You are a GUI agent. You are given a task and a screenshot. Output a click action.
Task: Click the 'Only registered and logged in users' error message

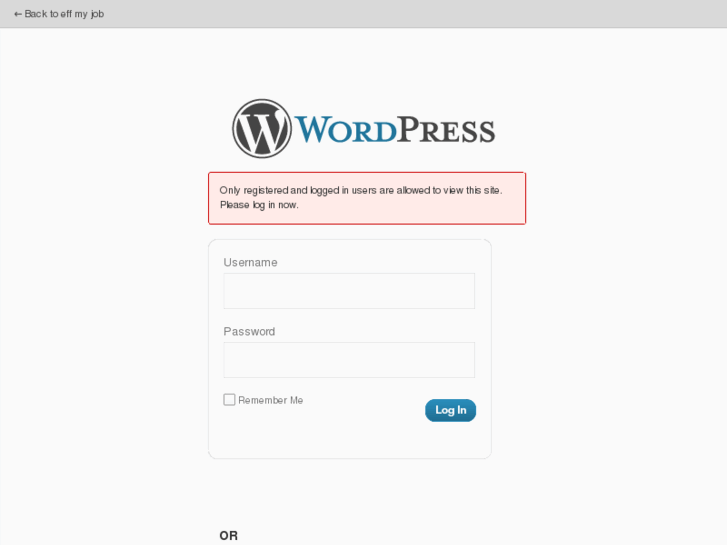367,198
